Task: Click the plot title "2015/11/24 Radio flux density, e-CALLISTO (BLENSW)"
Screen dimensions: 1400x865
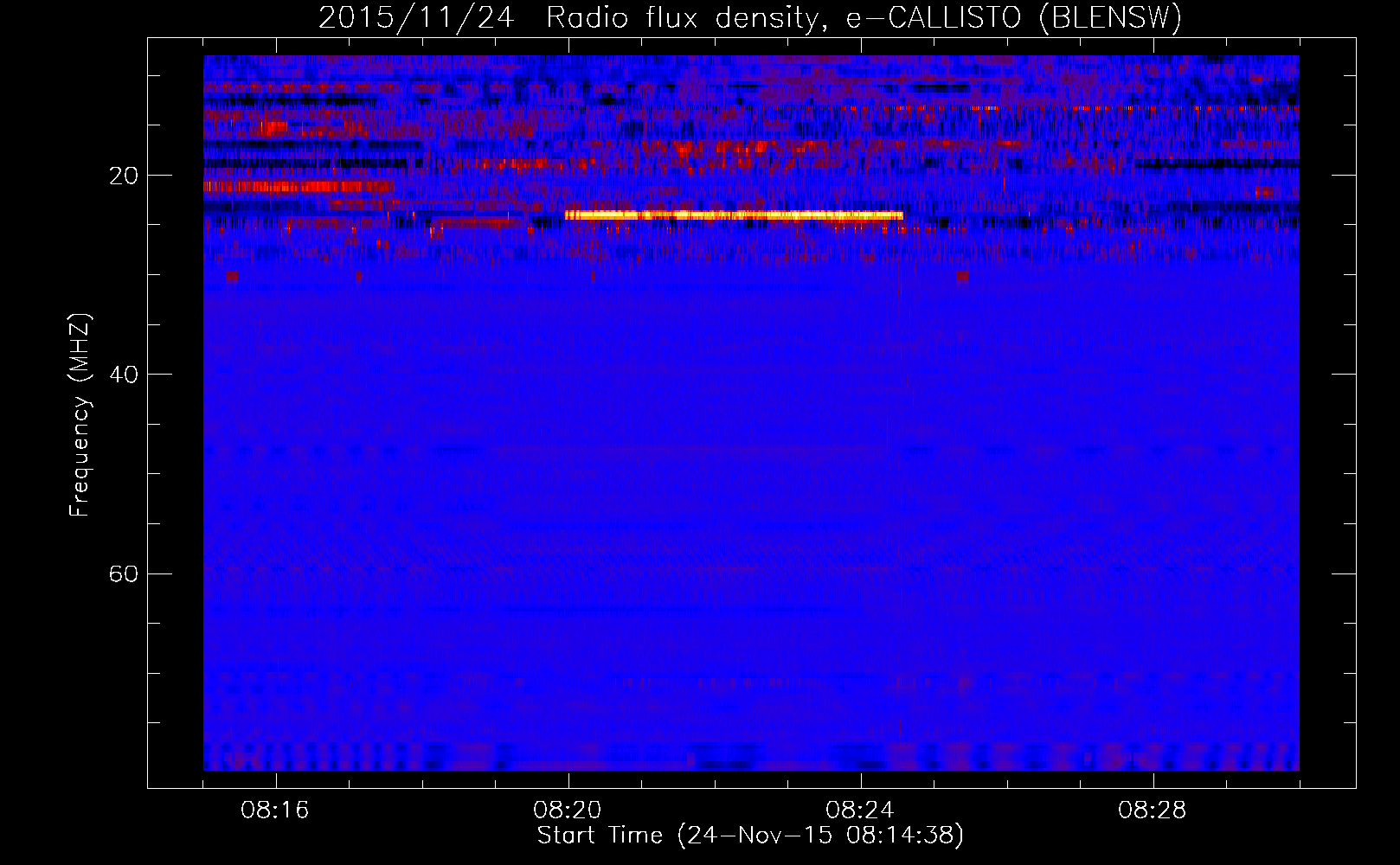Action: click(x=750, y=17)
